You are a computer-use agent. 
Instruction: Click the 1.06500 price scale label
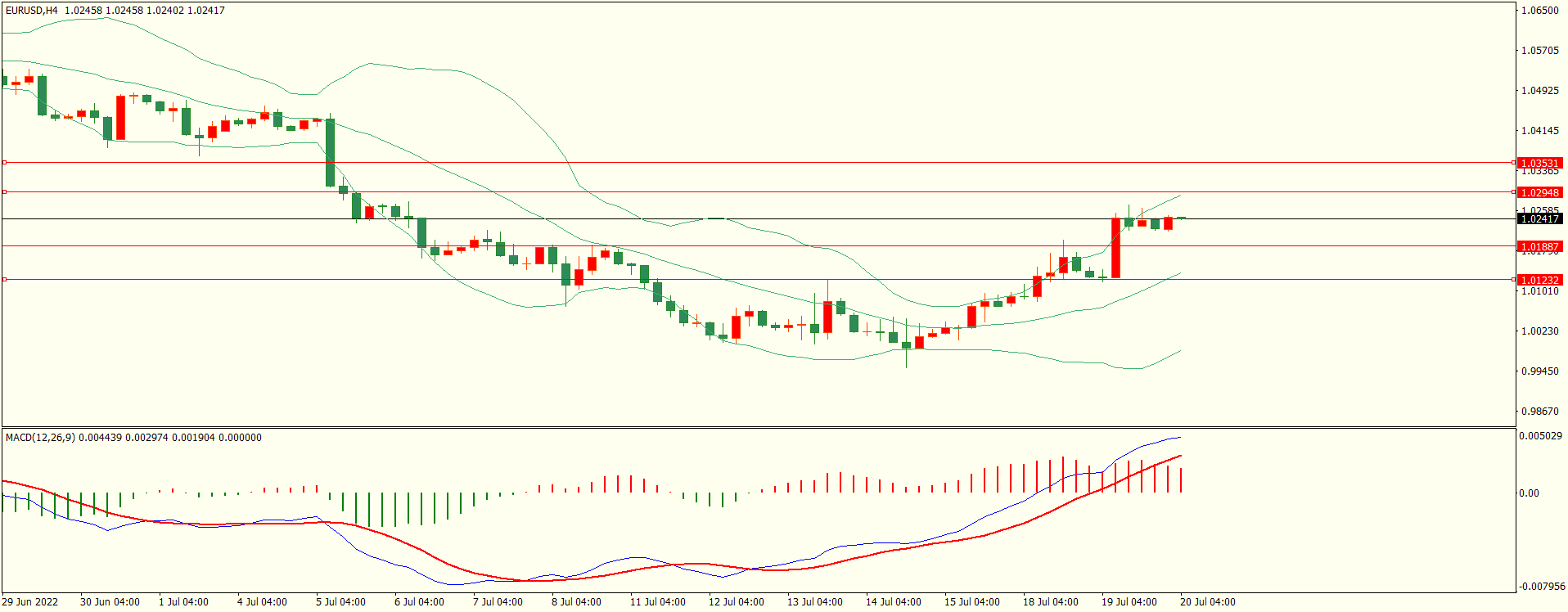[1539, 11]
